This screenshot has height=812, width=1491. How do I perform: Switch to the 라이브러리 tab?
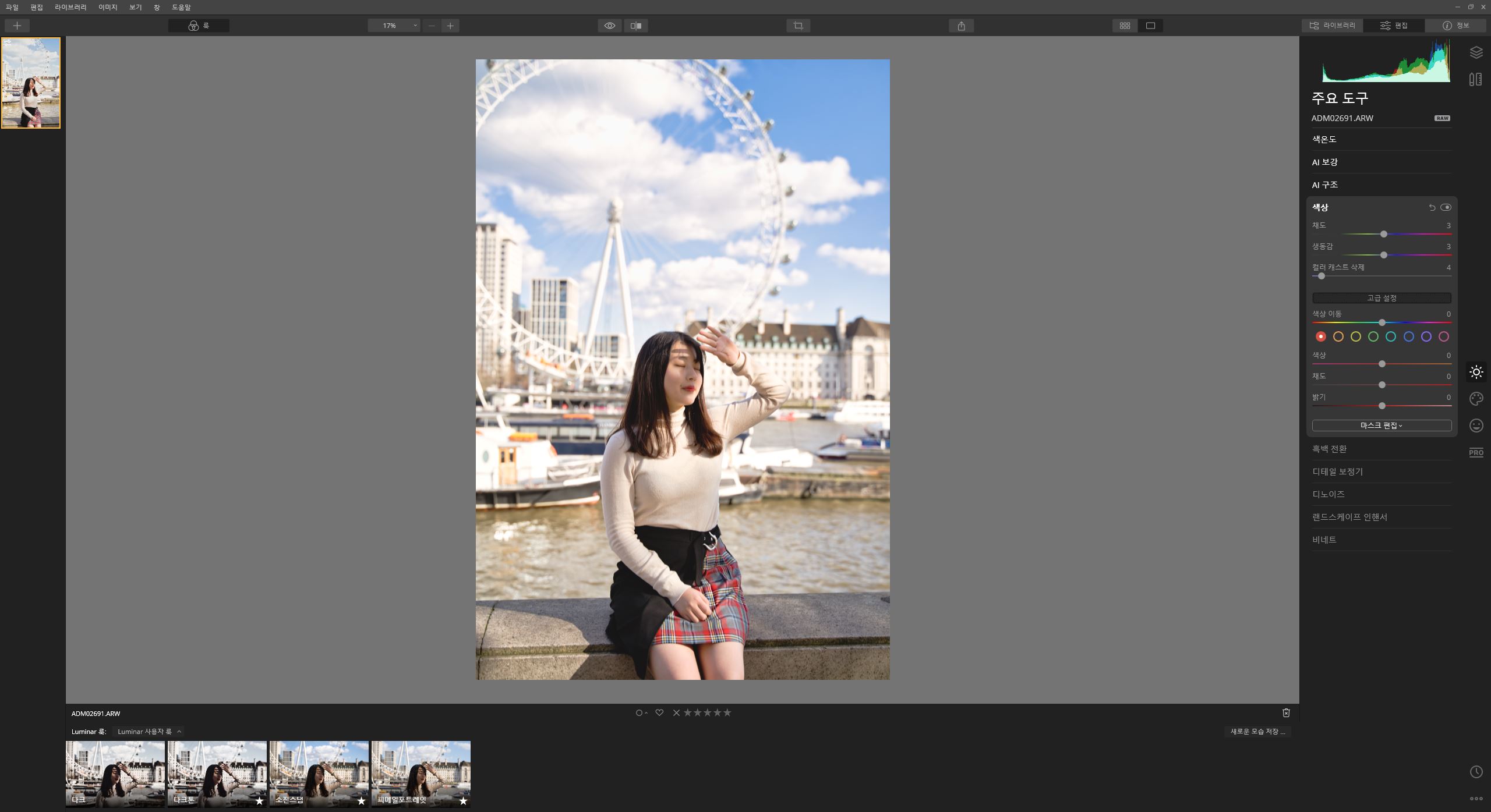[1332, 26]
